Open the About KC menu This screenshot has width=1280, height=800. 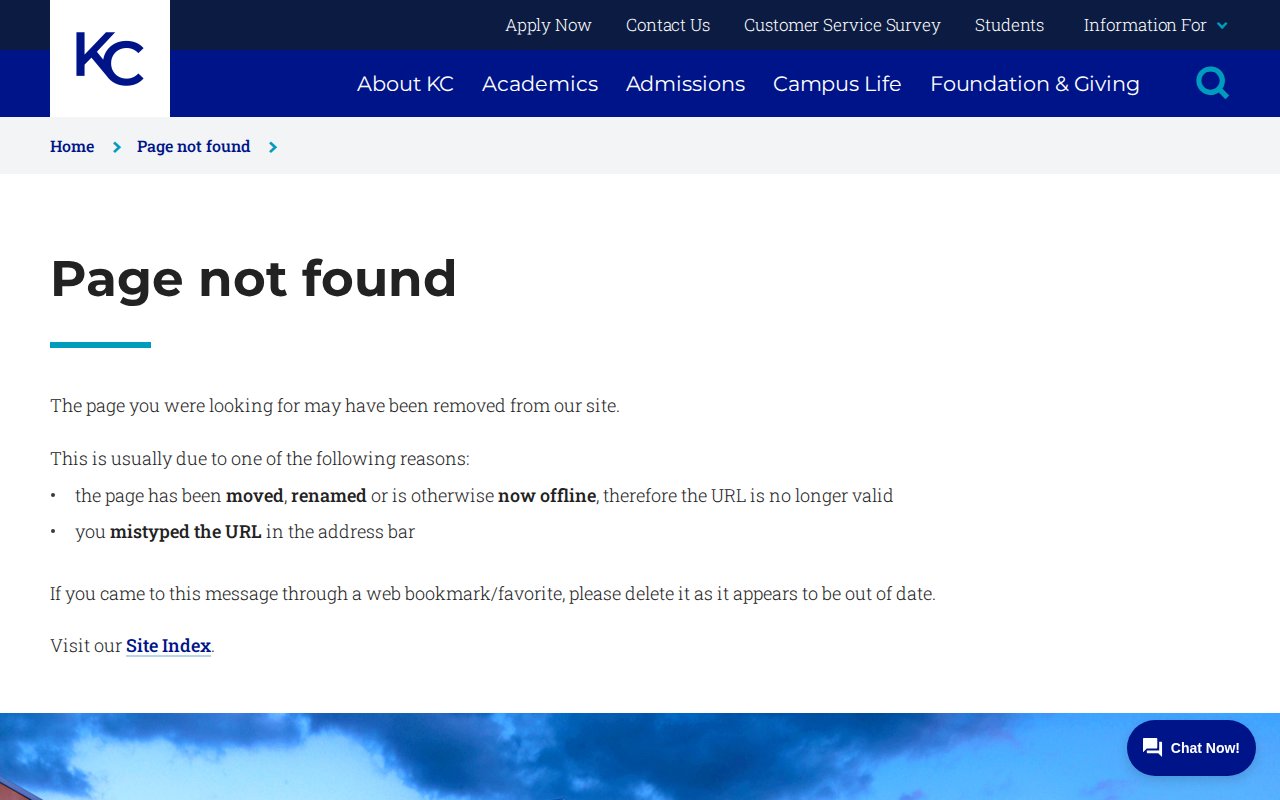405,84
